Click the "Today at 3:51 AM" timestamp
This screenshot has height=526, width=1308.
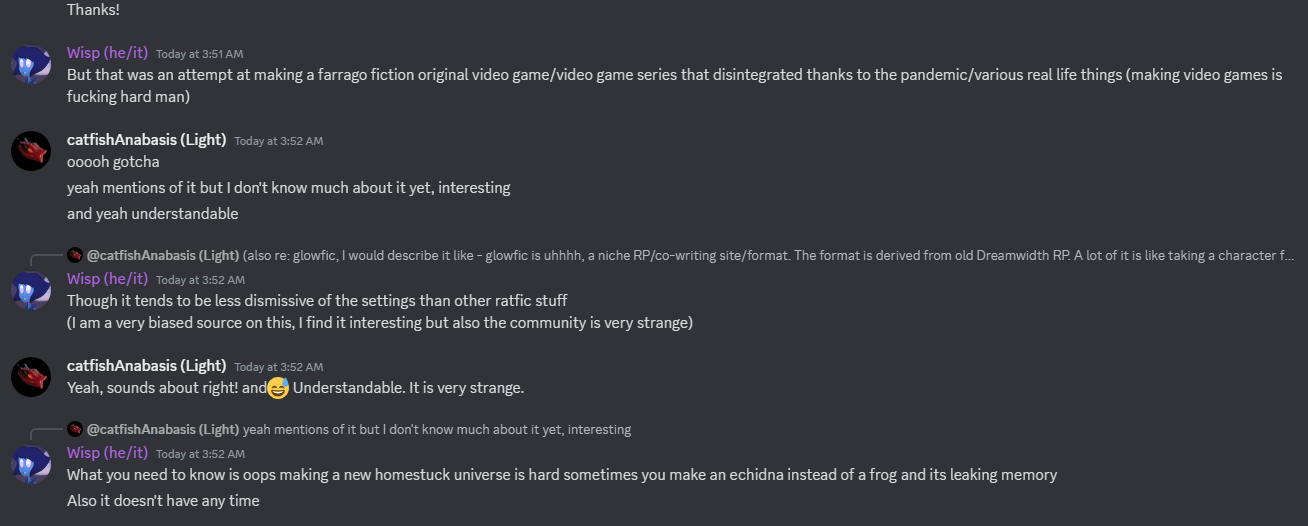pos(199,54)
